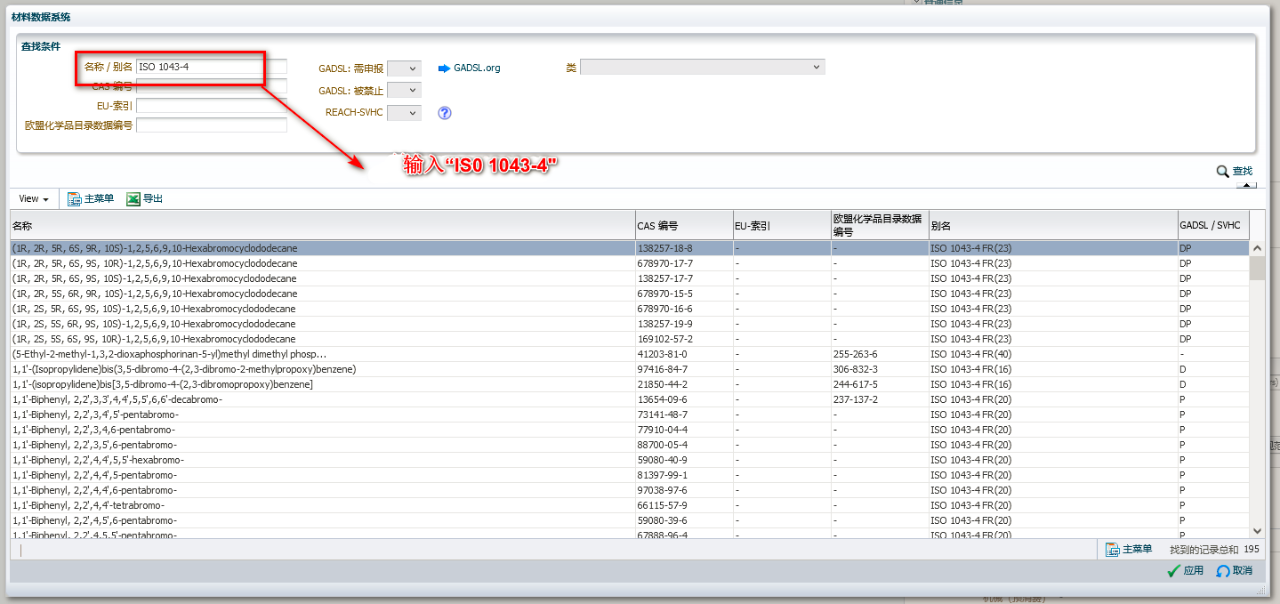Click the 别名 column header
Image resolution: width=1280 pixels, height=604 pixels.
tap(1052, 226)
